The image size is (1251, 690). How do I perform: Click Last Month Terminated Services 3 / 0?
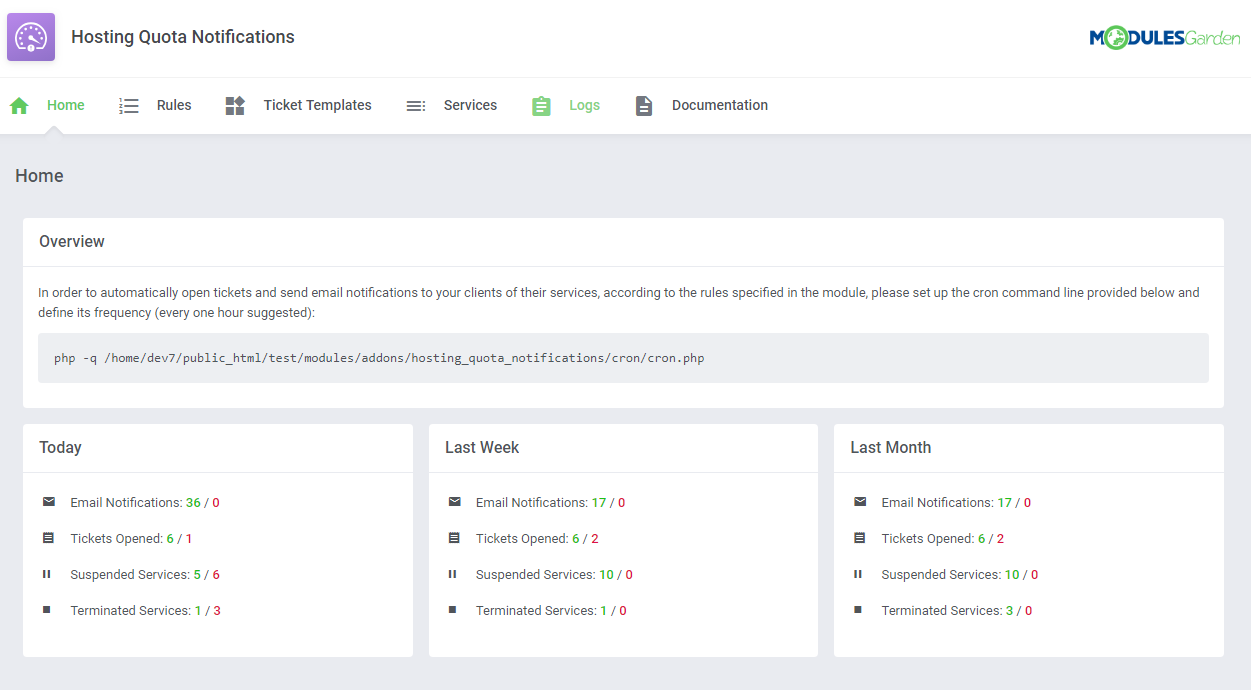pyautogui.click(x=957, y=611)
